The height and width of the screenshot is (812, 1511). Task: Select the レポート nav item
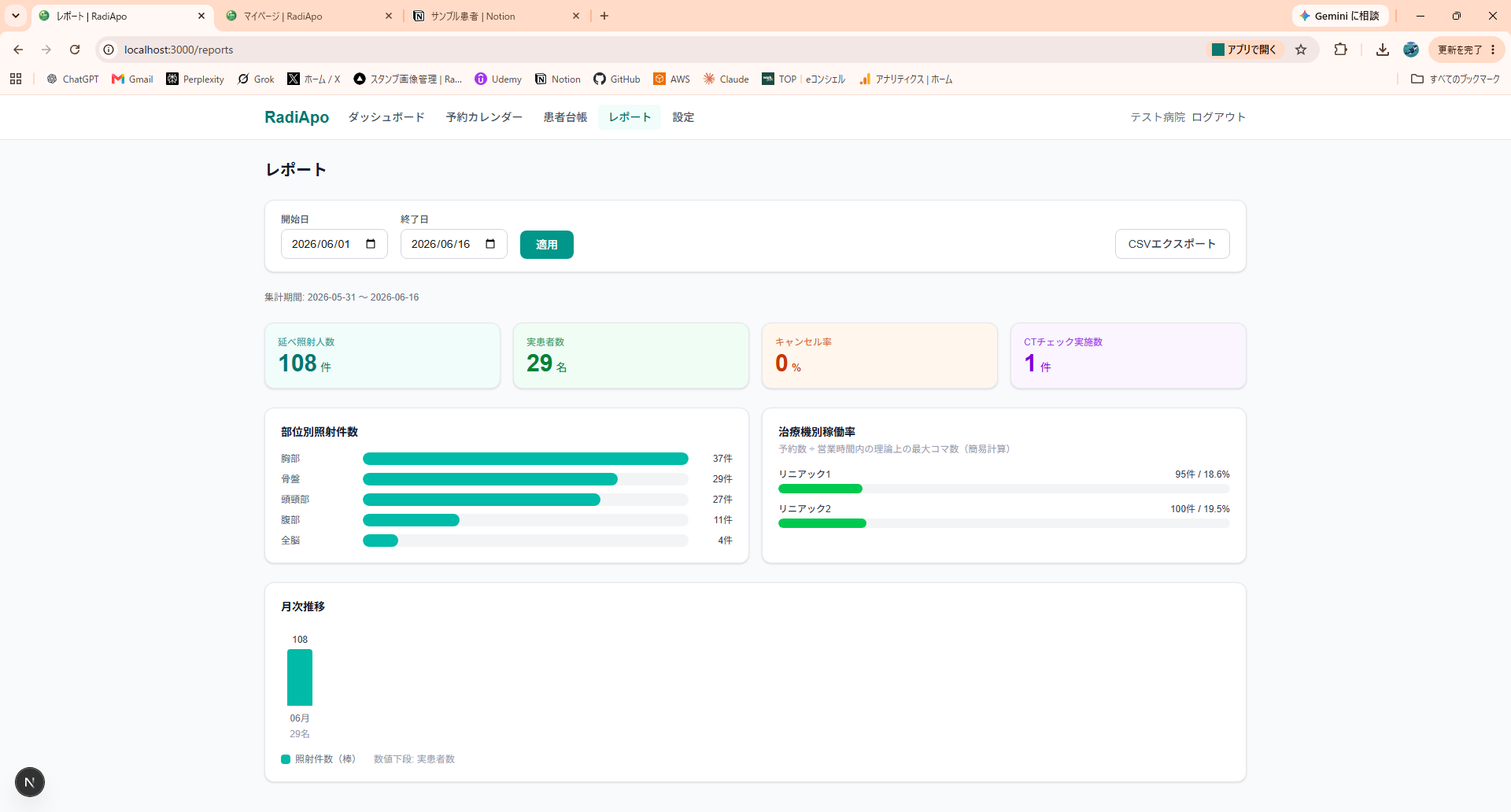(x=630, y=117)
